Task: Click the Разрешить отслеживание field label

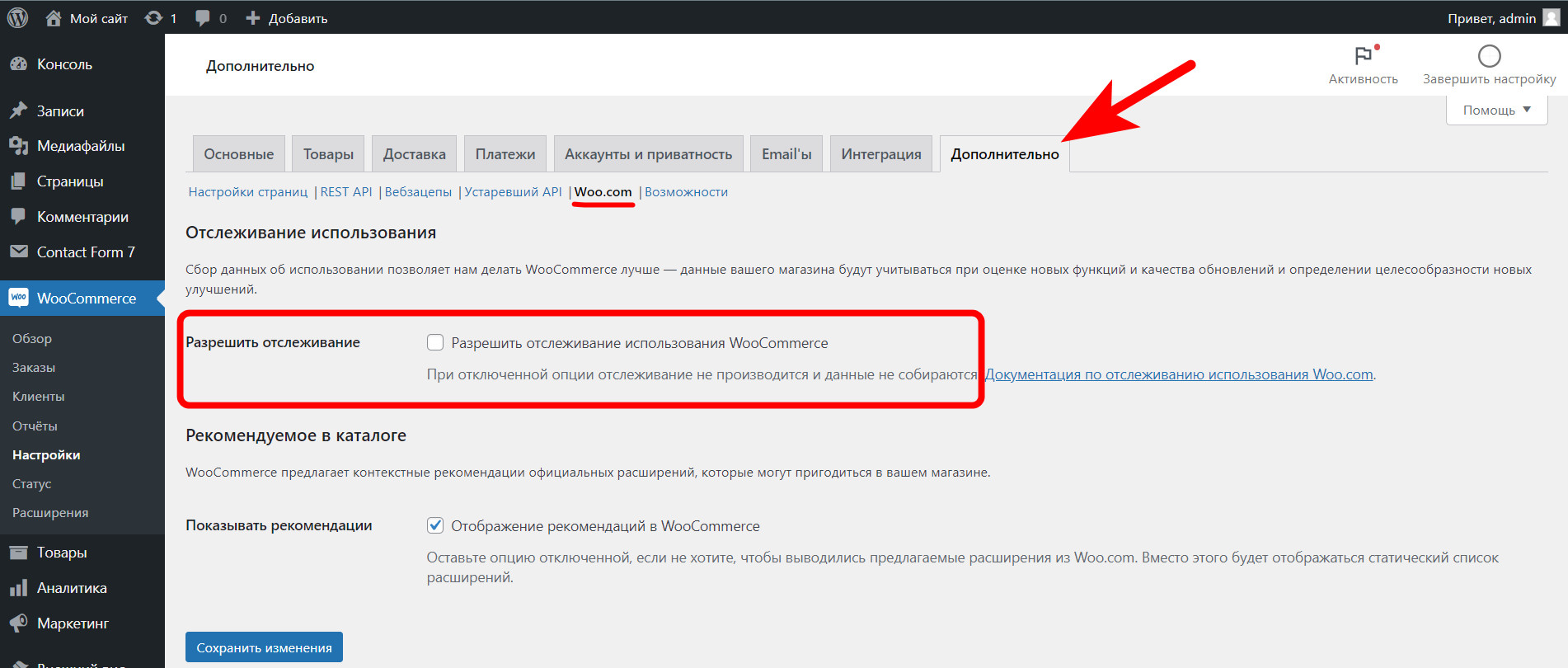Action: 273,342
